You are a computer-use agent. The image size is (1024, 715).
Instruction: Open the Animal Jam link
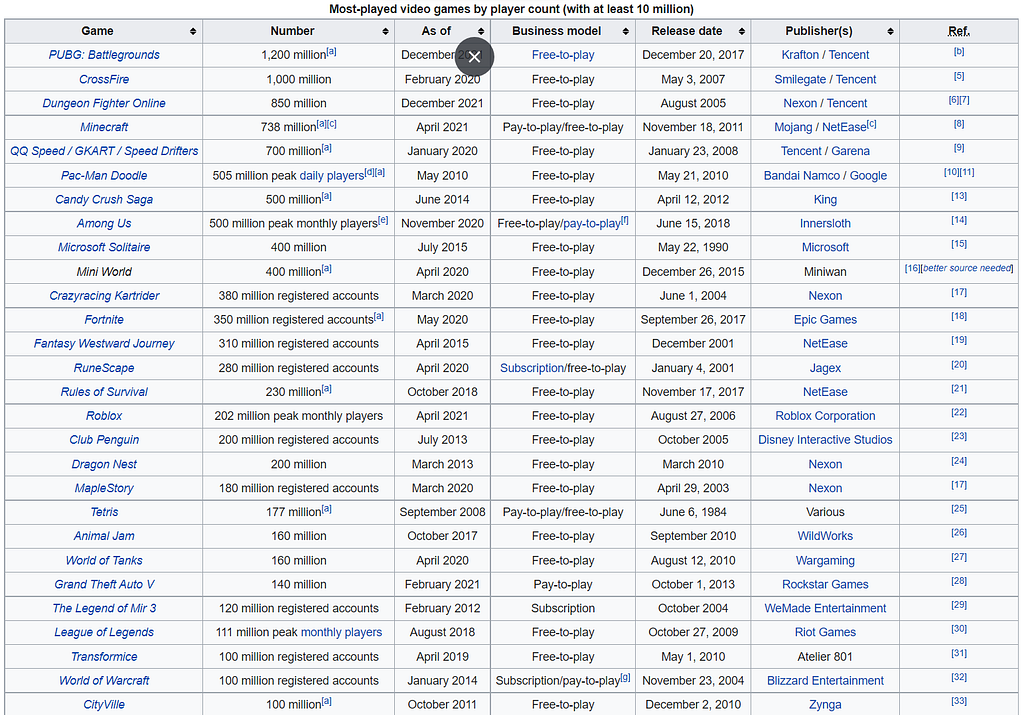104,536
